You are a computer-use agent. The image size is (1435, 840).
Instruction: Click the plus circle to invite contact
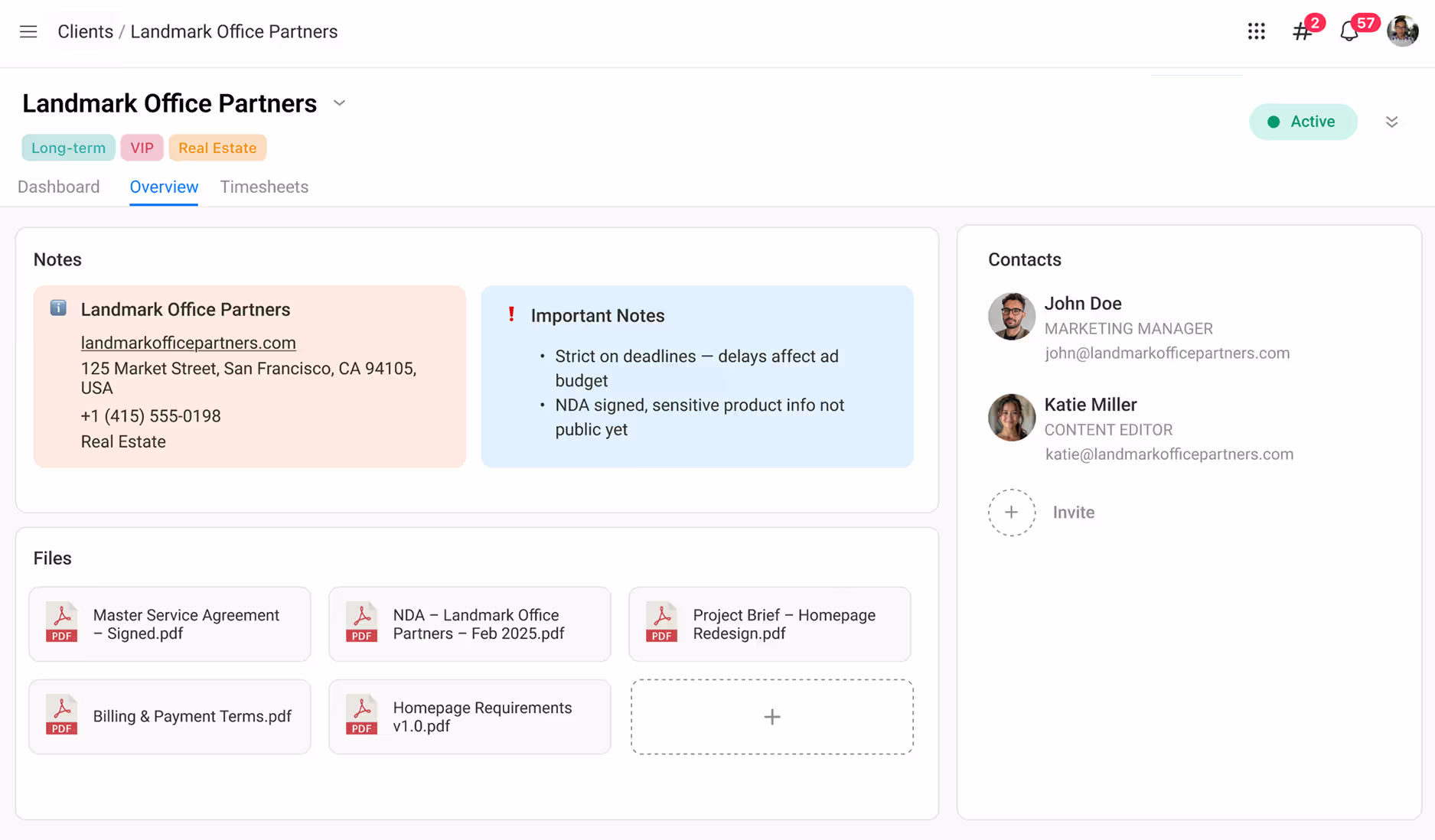[x=1011, y=513]
